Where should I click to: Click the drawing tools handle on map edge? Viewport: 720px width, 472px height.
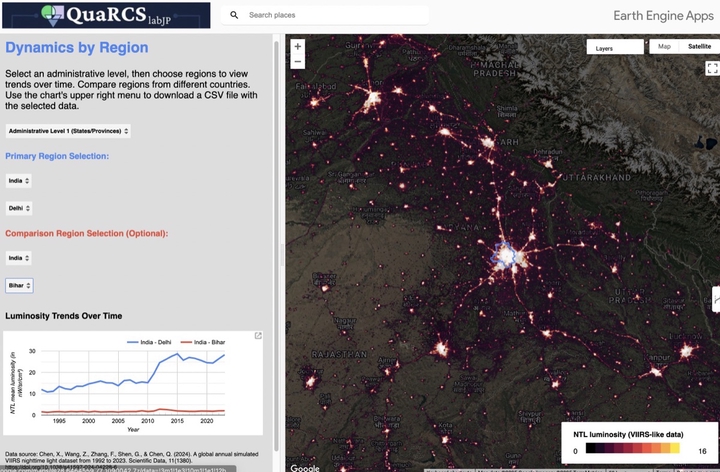coord(715,298)
